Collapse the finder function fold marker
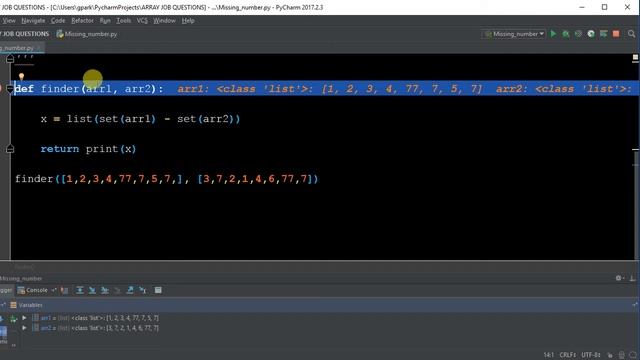This screenshot has height=360, width=640. click(10, 89)
